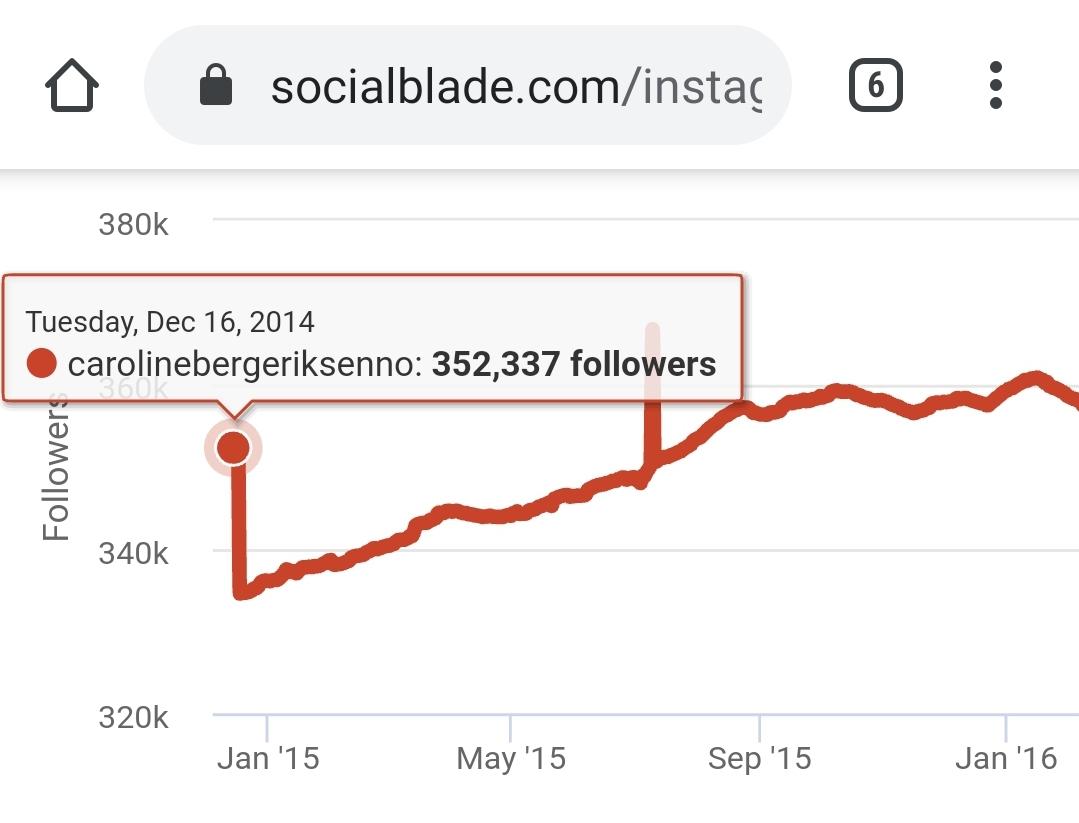The height and width of the screenshot is (823, 1079).
Task: Click the Sep '15 axis label
Action: point(759,758)
